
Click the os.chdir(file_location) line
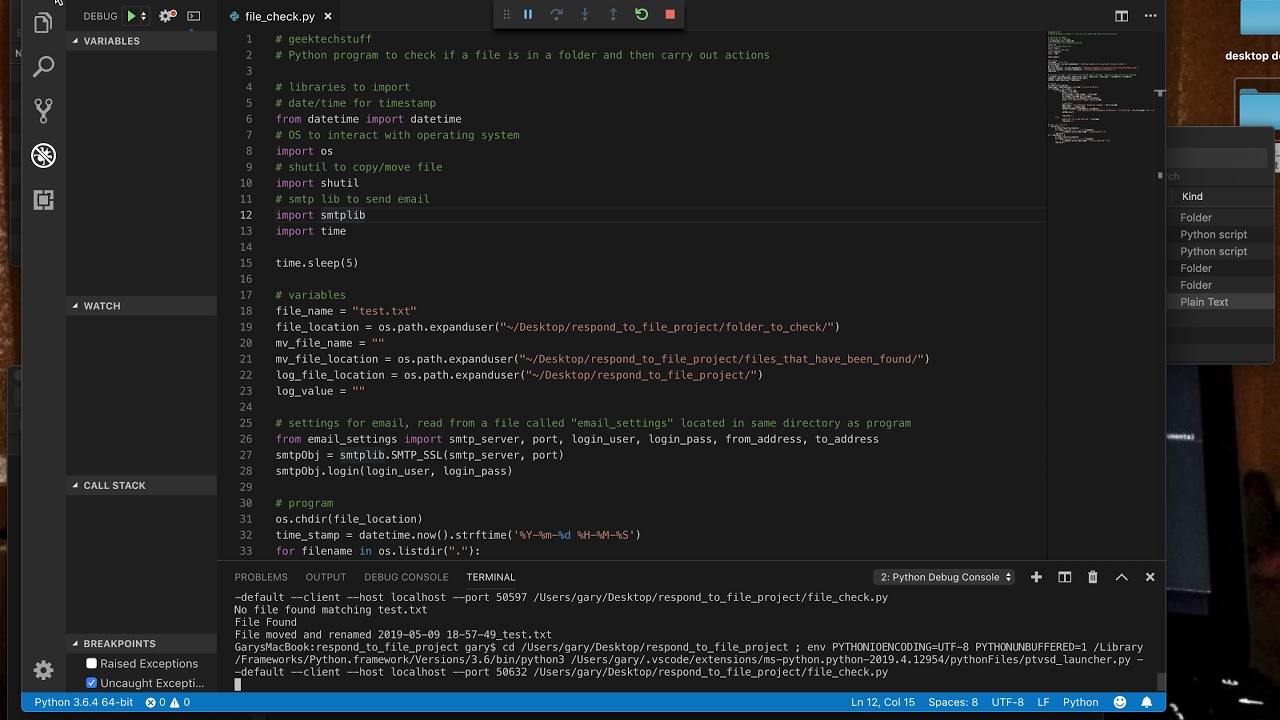tap(349, 519)
